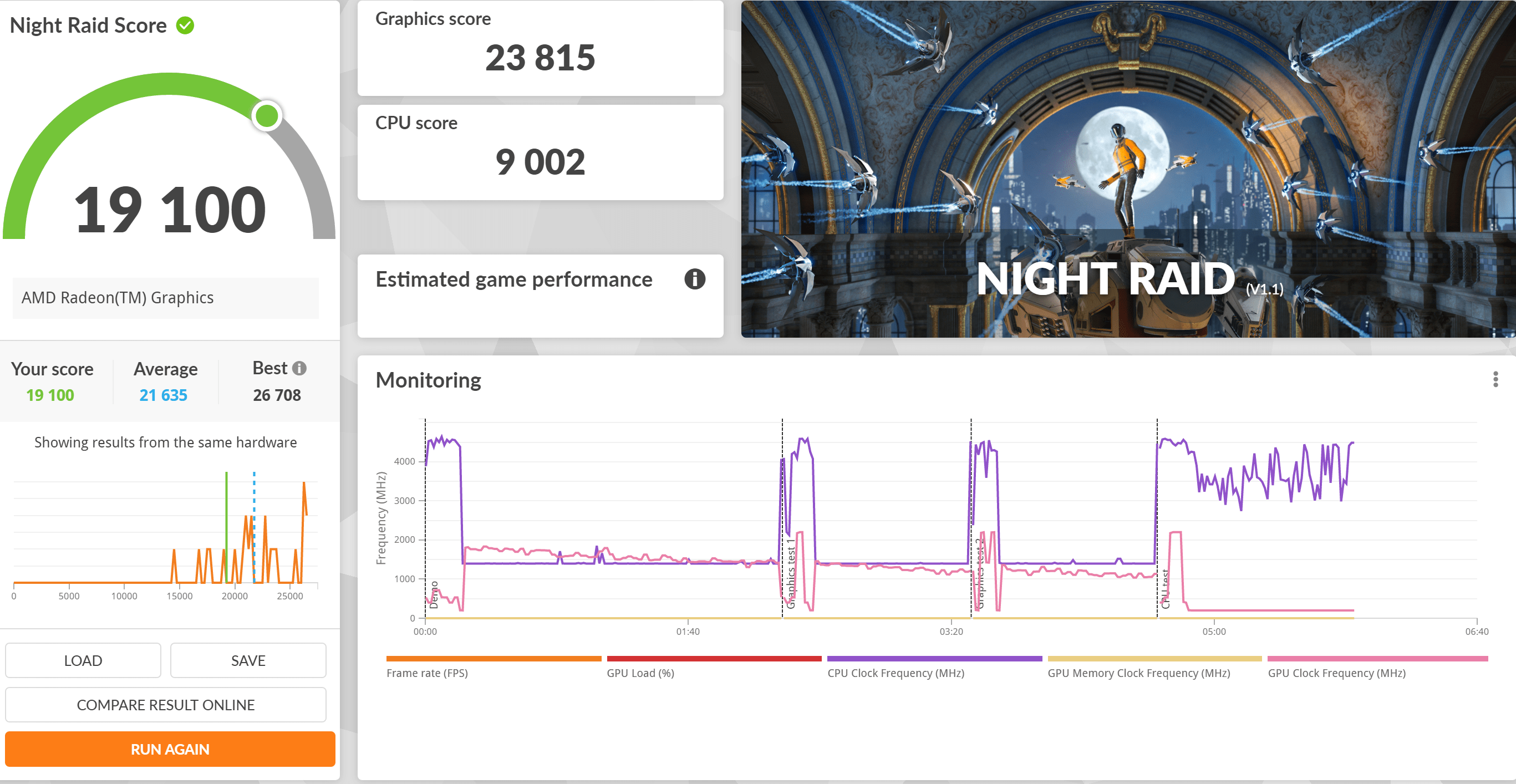Screen dimensions: 1516x784
Task: Click the Night Raid Score title
Action: click(x=88, y=26)
